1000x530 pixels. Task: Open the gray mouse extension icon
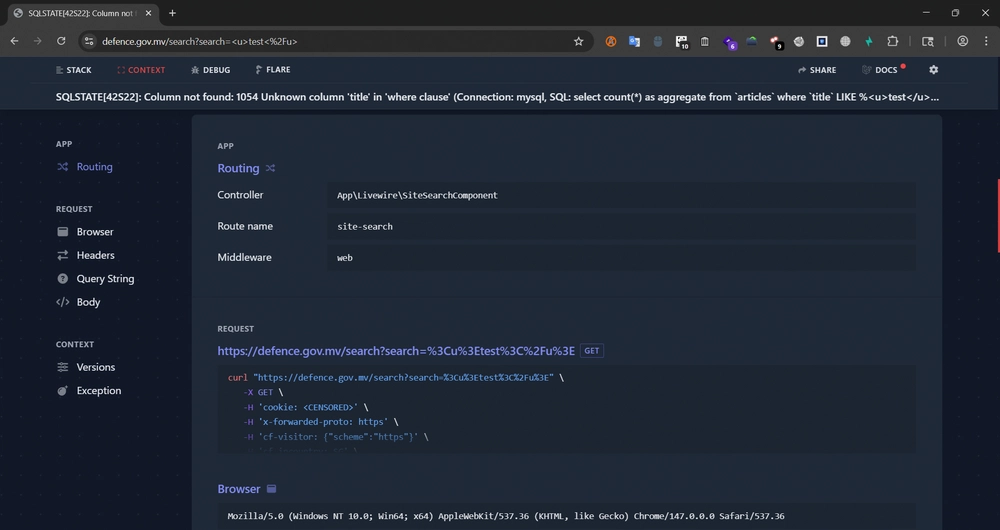click(x=658, y=41)
